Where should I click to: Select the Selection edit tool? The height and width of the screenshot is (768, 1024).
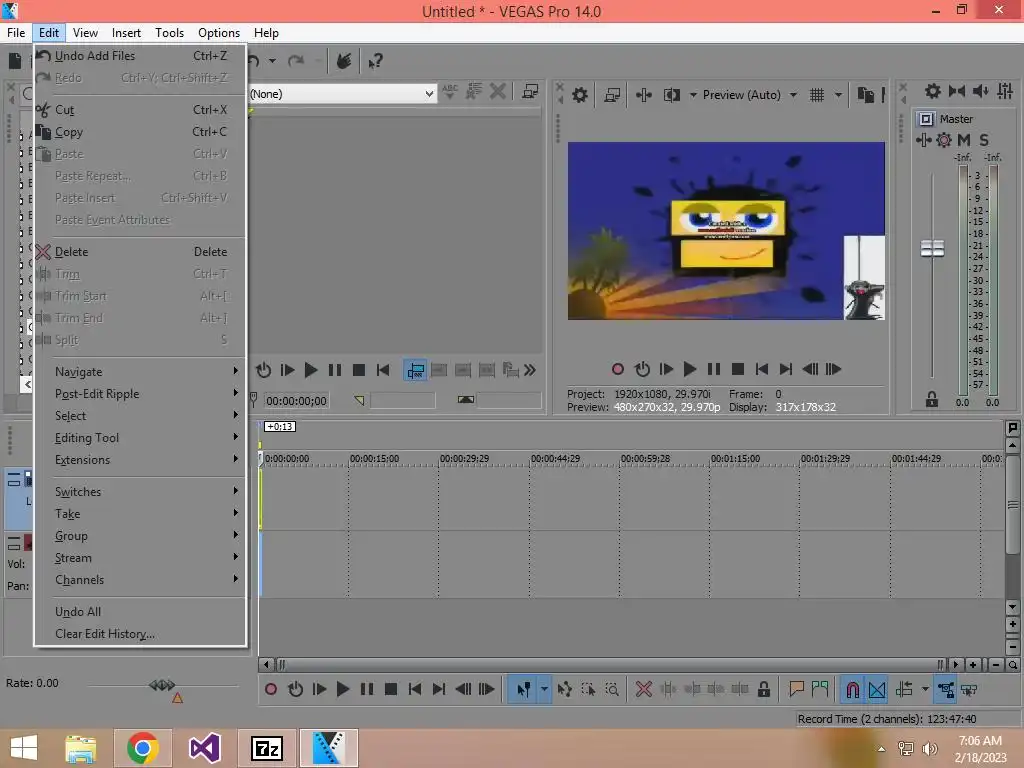[588, 689]
